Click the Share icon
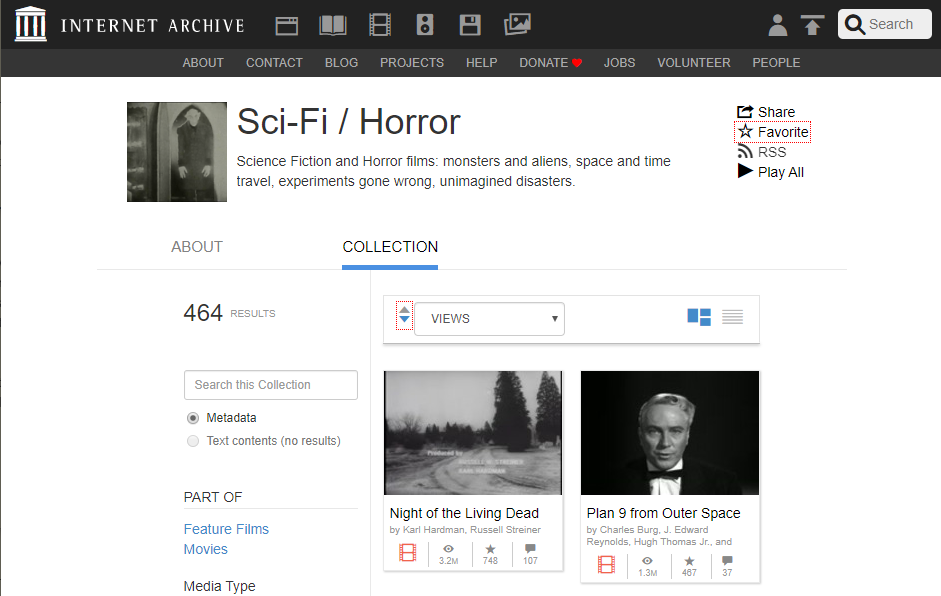This screenshot has width=941, height=596. pyautogui.click(x=745, y=112)
